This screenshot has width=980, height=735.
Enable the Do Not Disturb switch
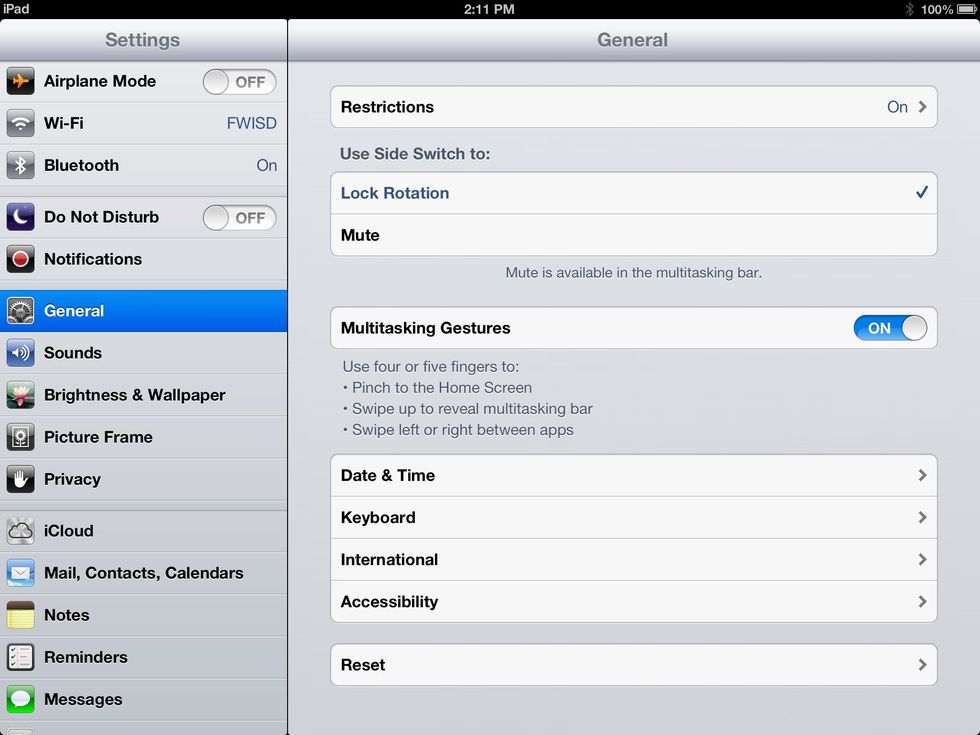(239, 217)
